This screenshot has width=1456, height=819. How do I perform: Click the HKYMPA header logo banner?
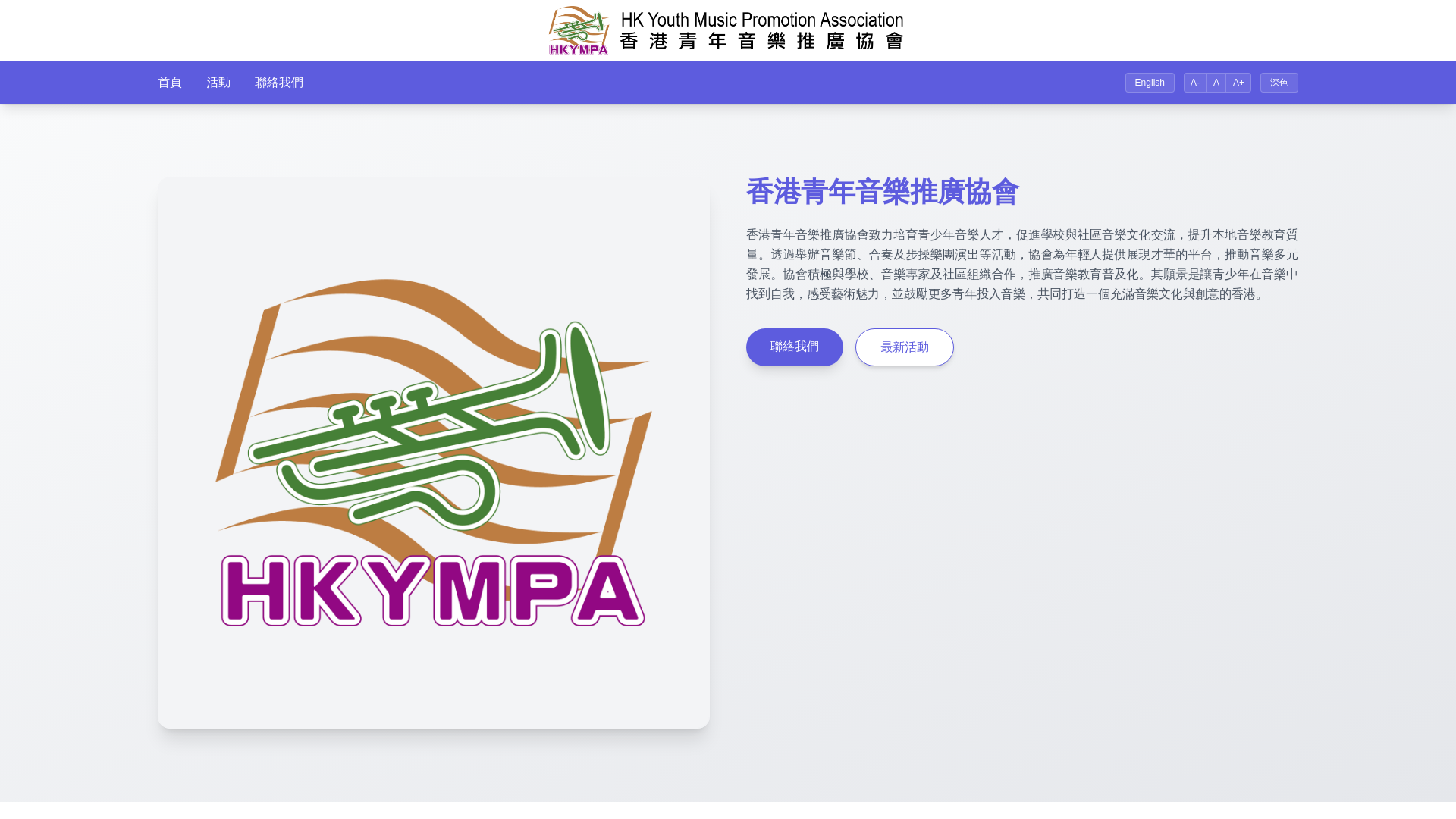pyautogui.click(x=726, y=30)
